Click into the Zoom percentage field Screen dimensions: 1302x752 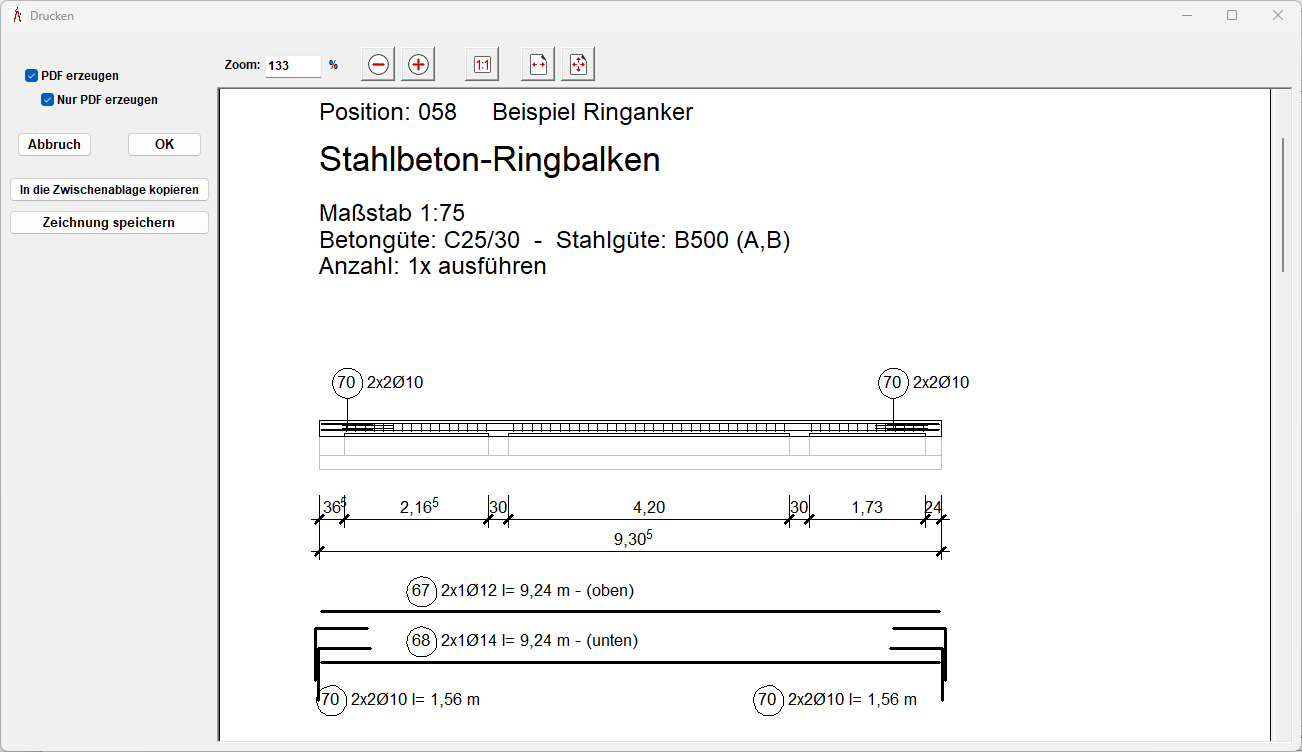[292, 66]
